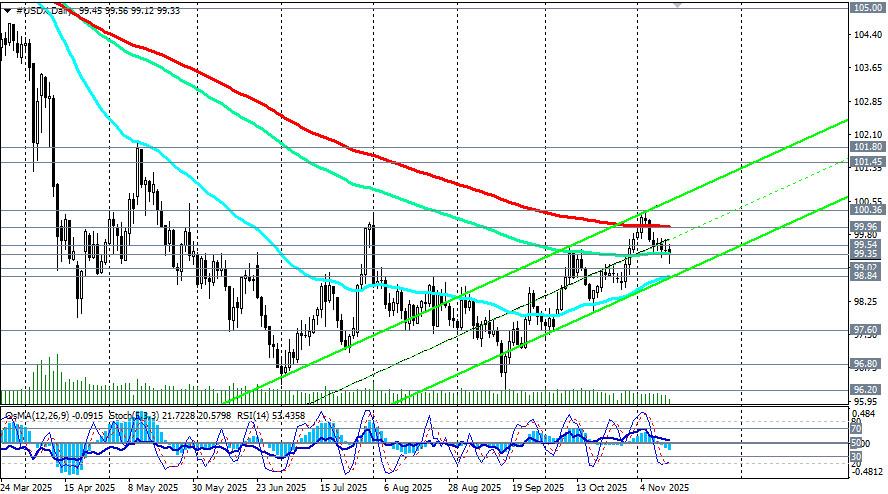Viewport: 888px width, 494px height.
Task: Select the 97.60 horizontal level label
Action: pos(866,330)
